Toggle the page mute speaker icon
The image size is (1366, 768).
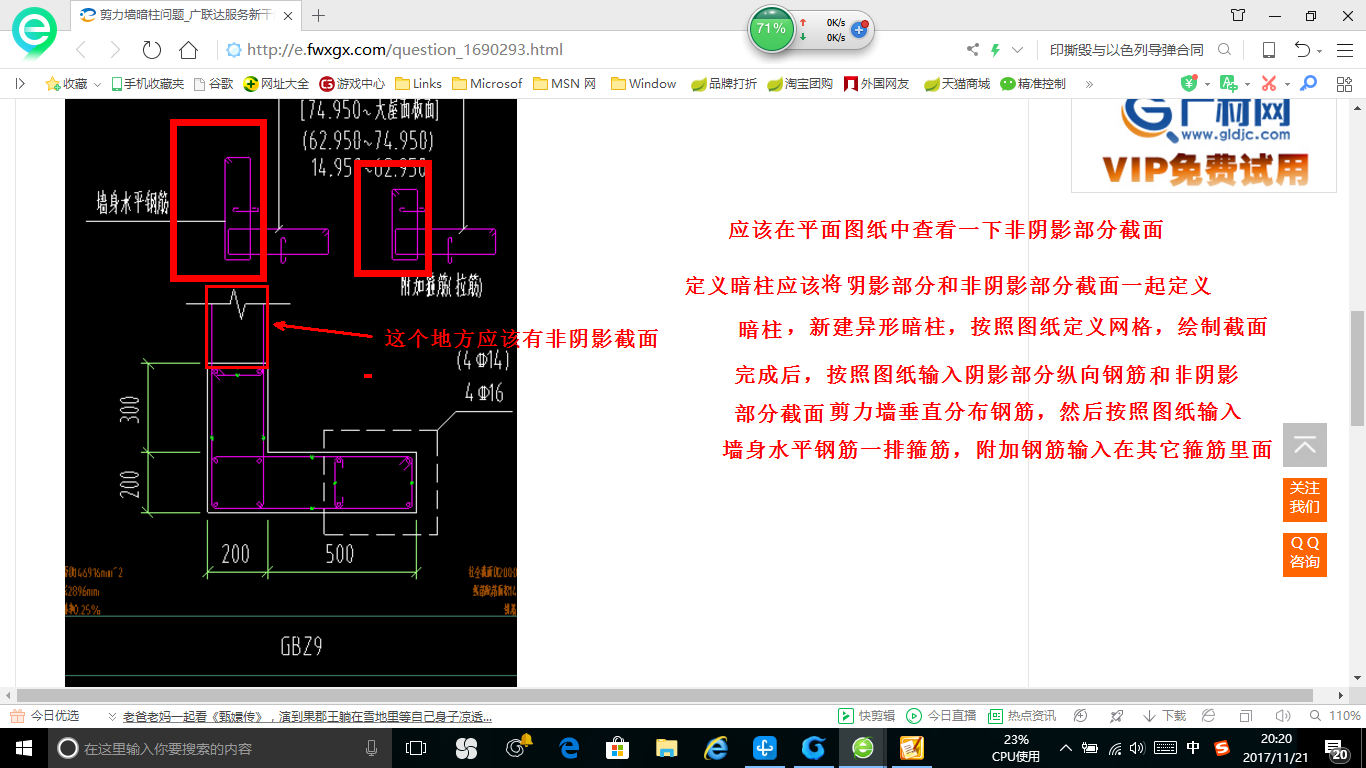(1283, 716)
